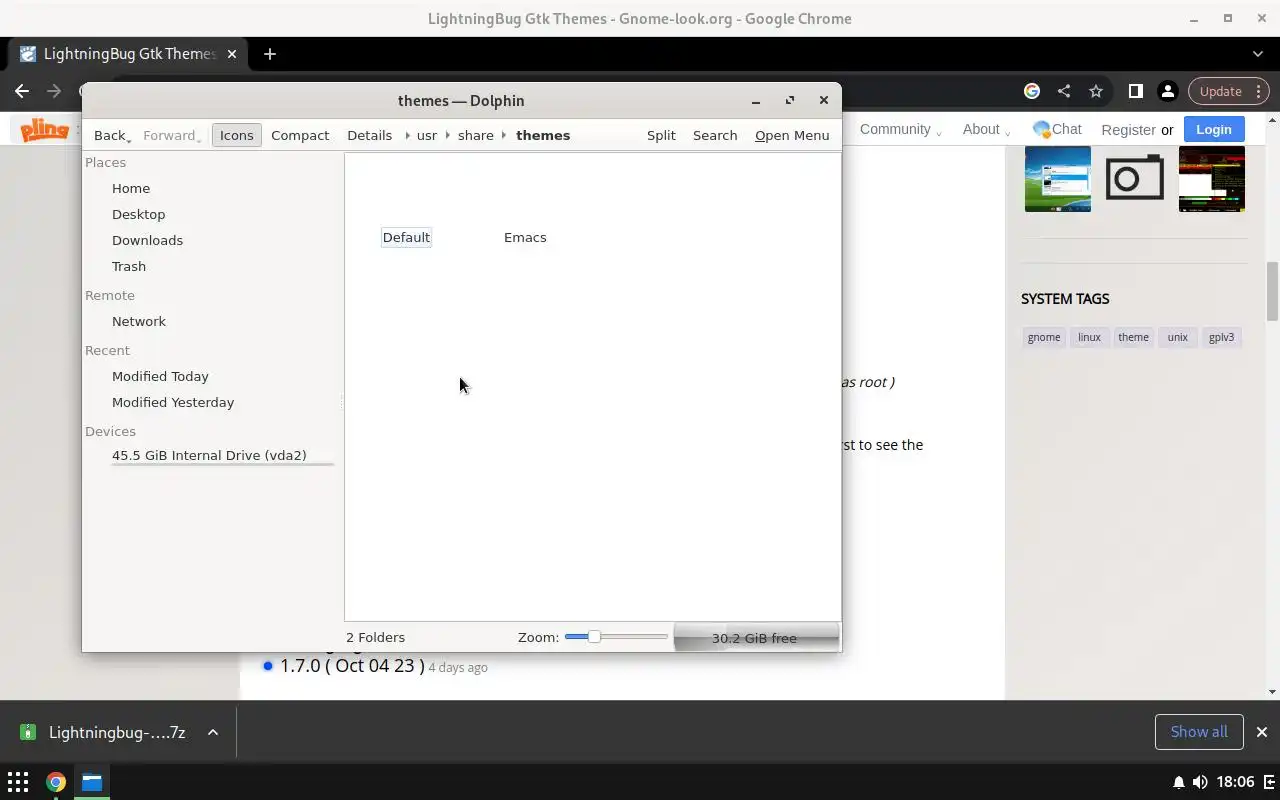Select the Default folder
Viewport: 1280px width, 800px height.
[406, 237]
